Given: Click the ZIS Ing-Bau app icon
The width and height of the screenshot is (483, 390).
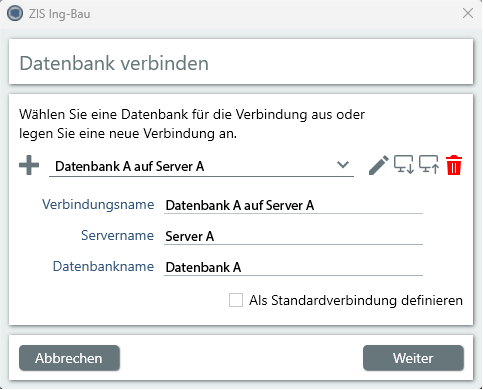Looking at the screenshot, I should click(15, 13).
